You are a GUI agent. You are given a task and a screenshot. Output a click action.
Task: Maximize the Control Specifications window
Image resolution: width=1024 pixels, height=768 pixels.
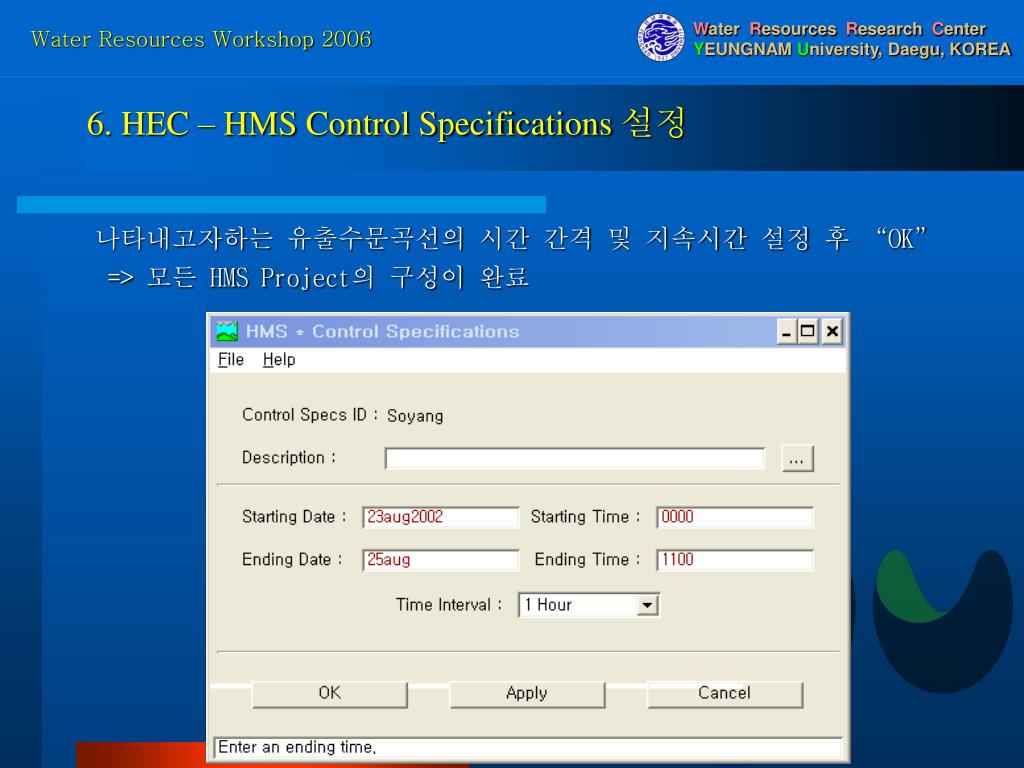tap(808, 332)
